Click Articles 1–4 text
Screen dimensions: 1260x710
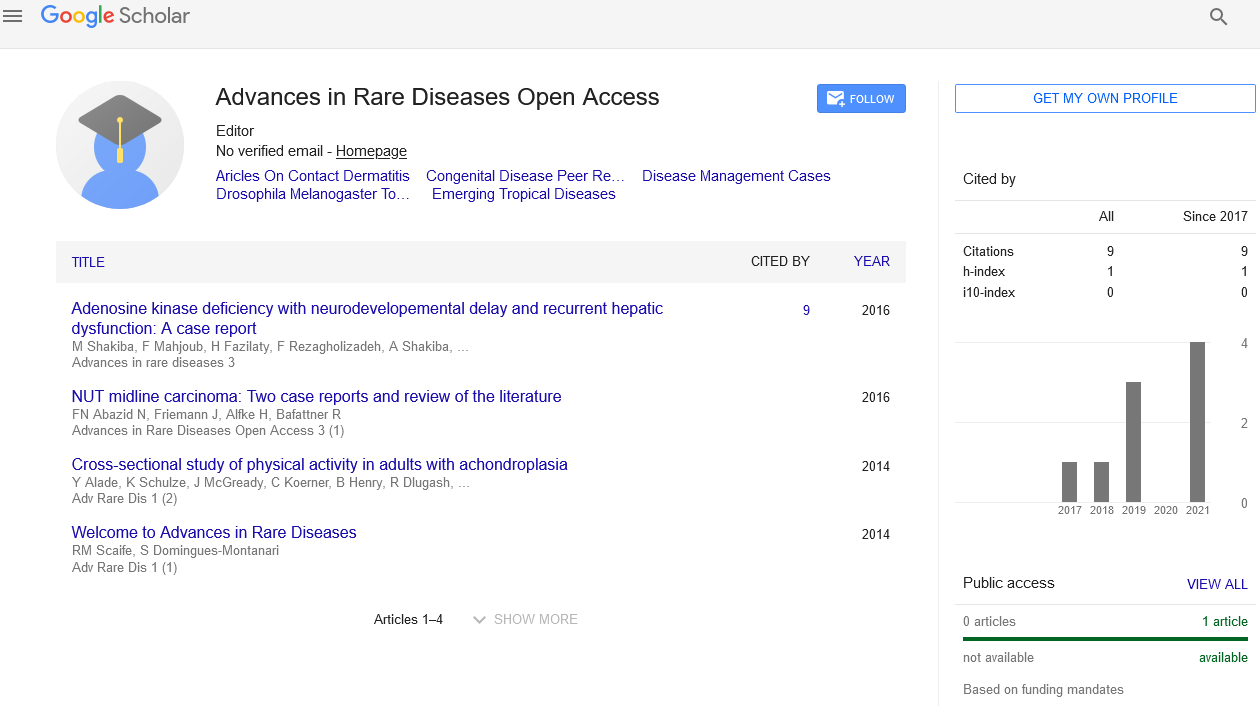408,620
